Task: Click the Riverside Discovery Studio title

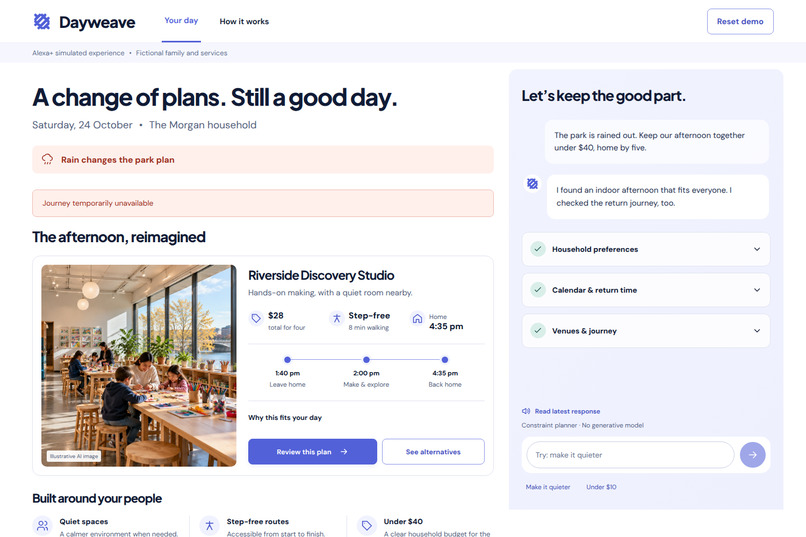Action: click(321, 275)
